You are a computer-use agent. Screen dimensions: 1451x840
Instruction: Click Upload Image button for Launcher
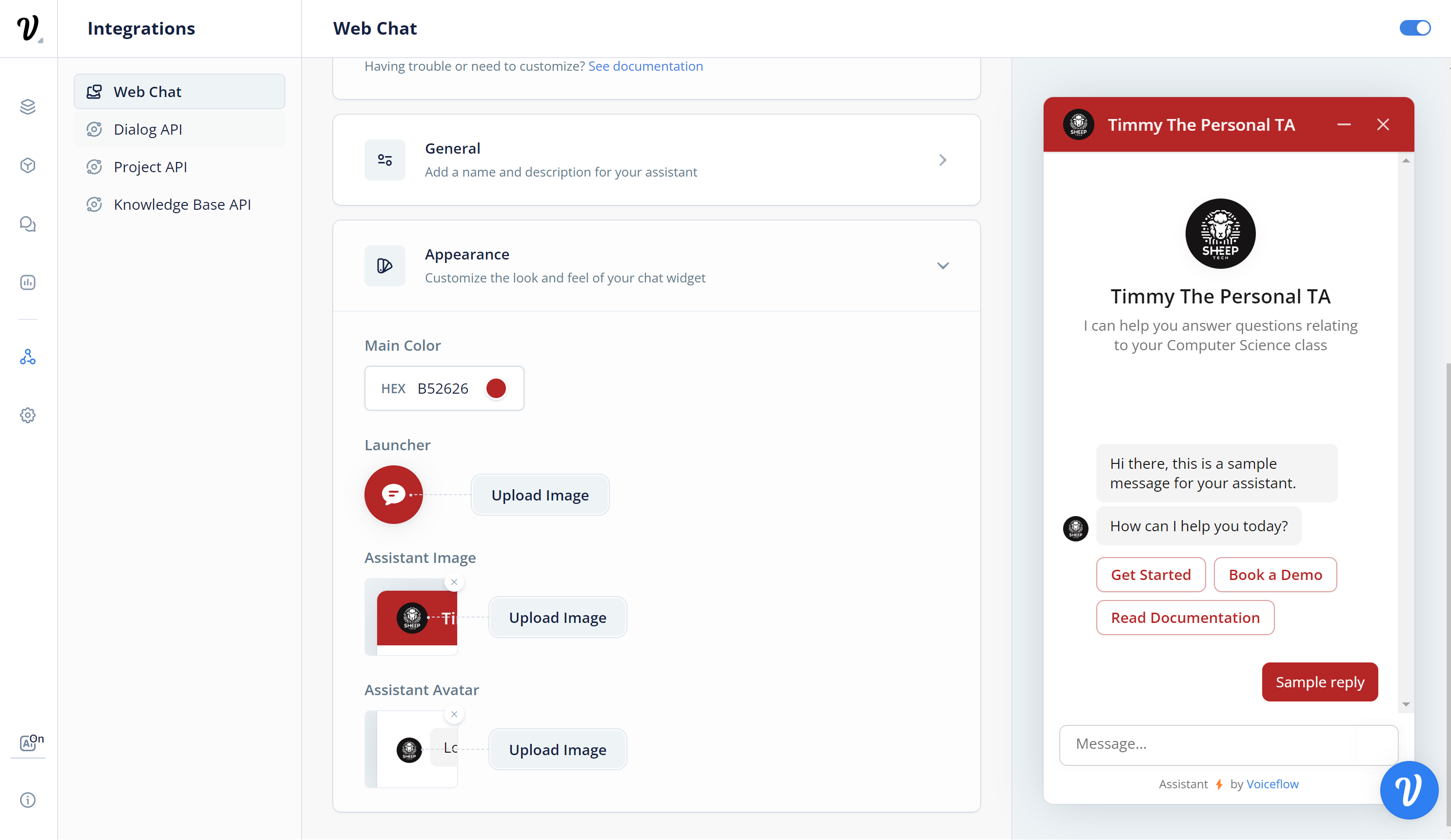[540, 495]
